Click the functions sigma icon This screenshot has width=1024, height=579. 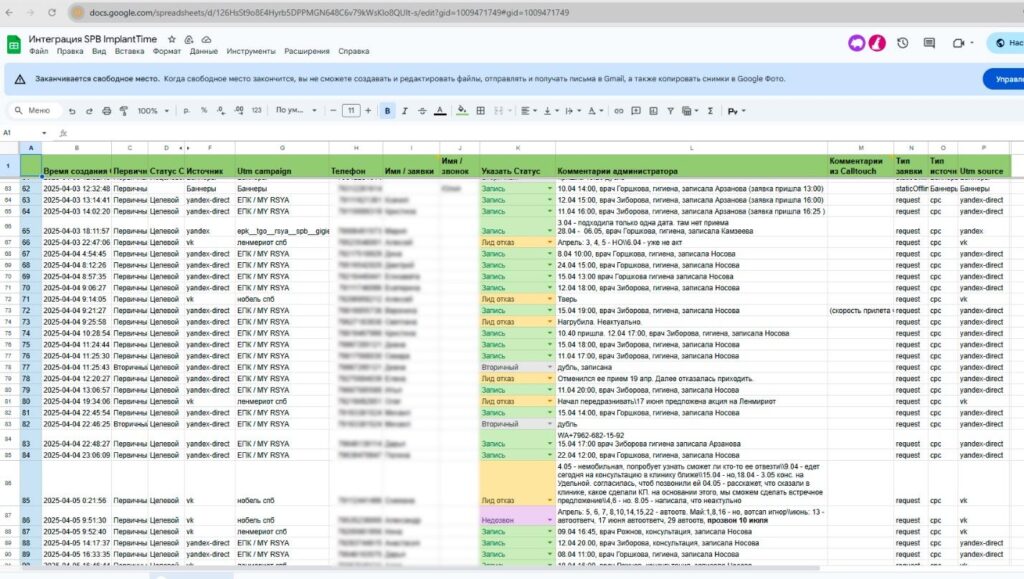pos(711,111)
